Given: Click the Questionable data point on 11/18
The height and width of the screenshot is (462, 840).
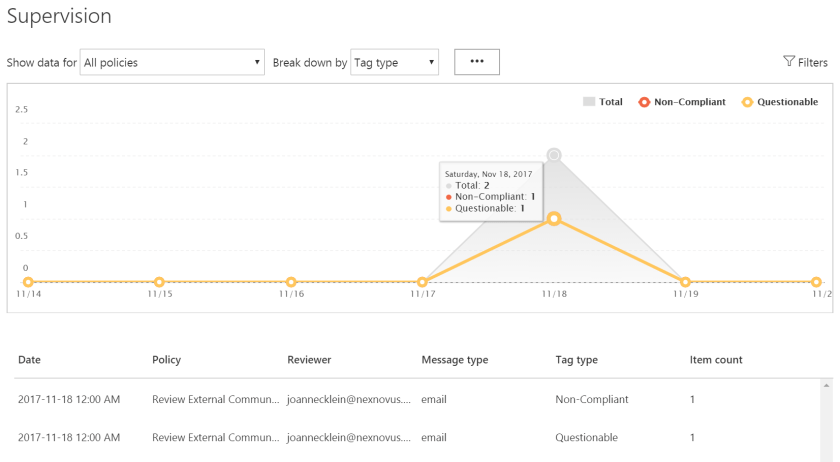Looking at the screenshot, I should click(554, 218).
